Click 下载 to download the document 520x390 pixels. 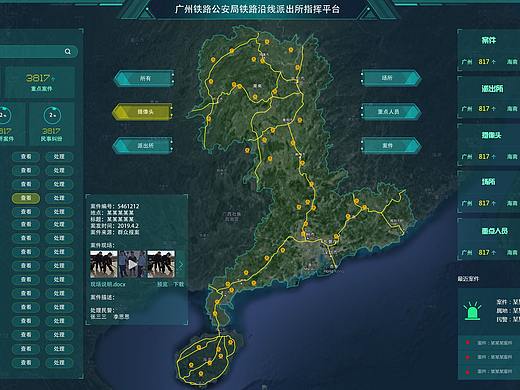(x=178, y=284)
